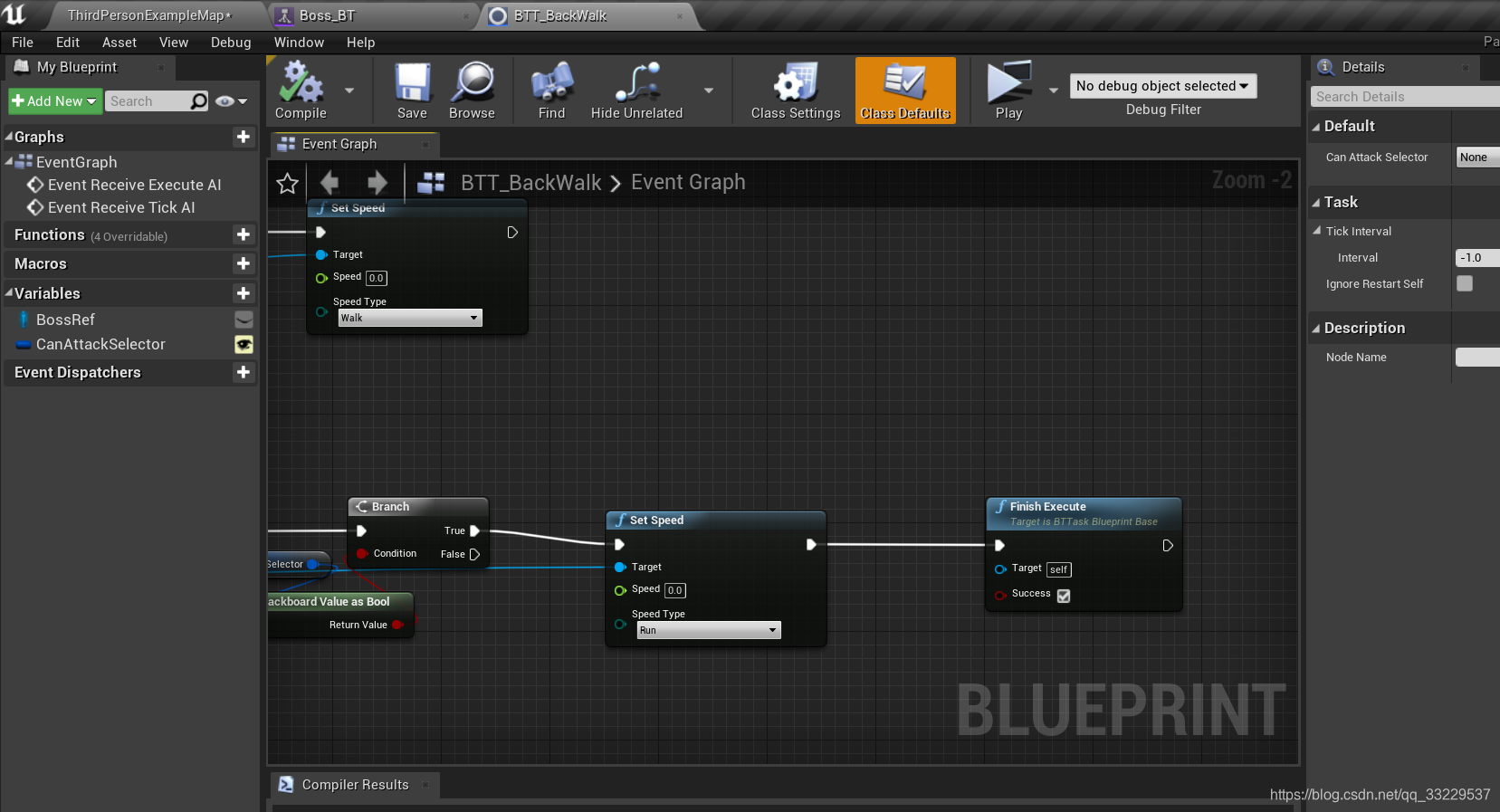Screen dimensions: 1500x812
Task: Add a new variable with plus icon
Action: [x=244, y=293]
